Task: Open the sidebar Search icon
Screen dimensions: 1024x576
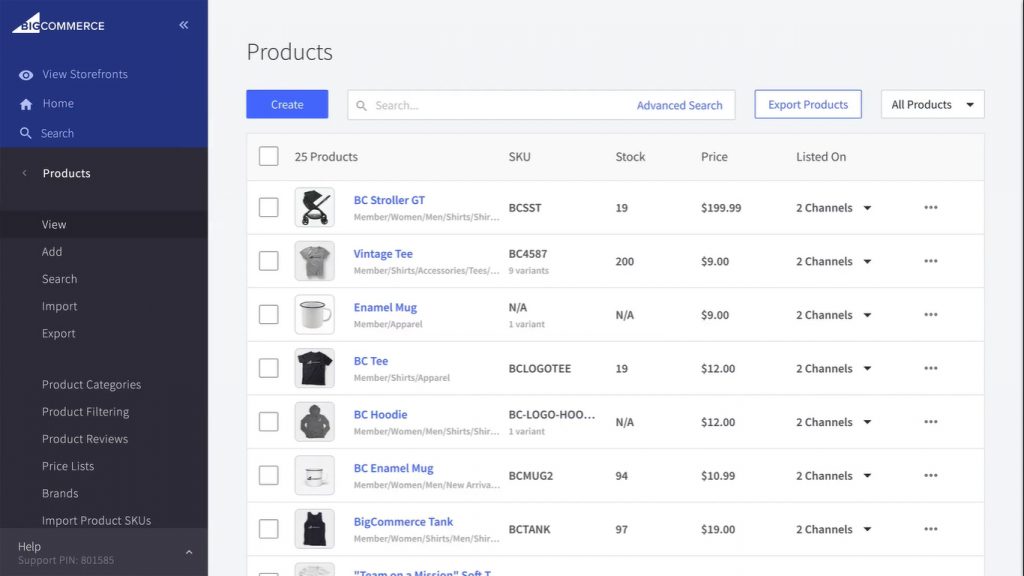Action: click(23, 132)
